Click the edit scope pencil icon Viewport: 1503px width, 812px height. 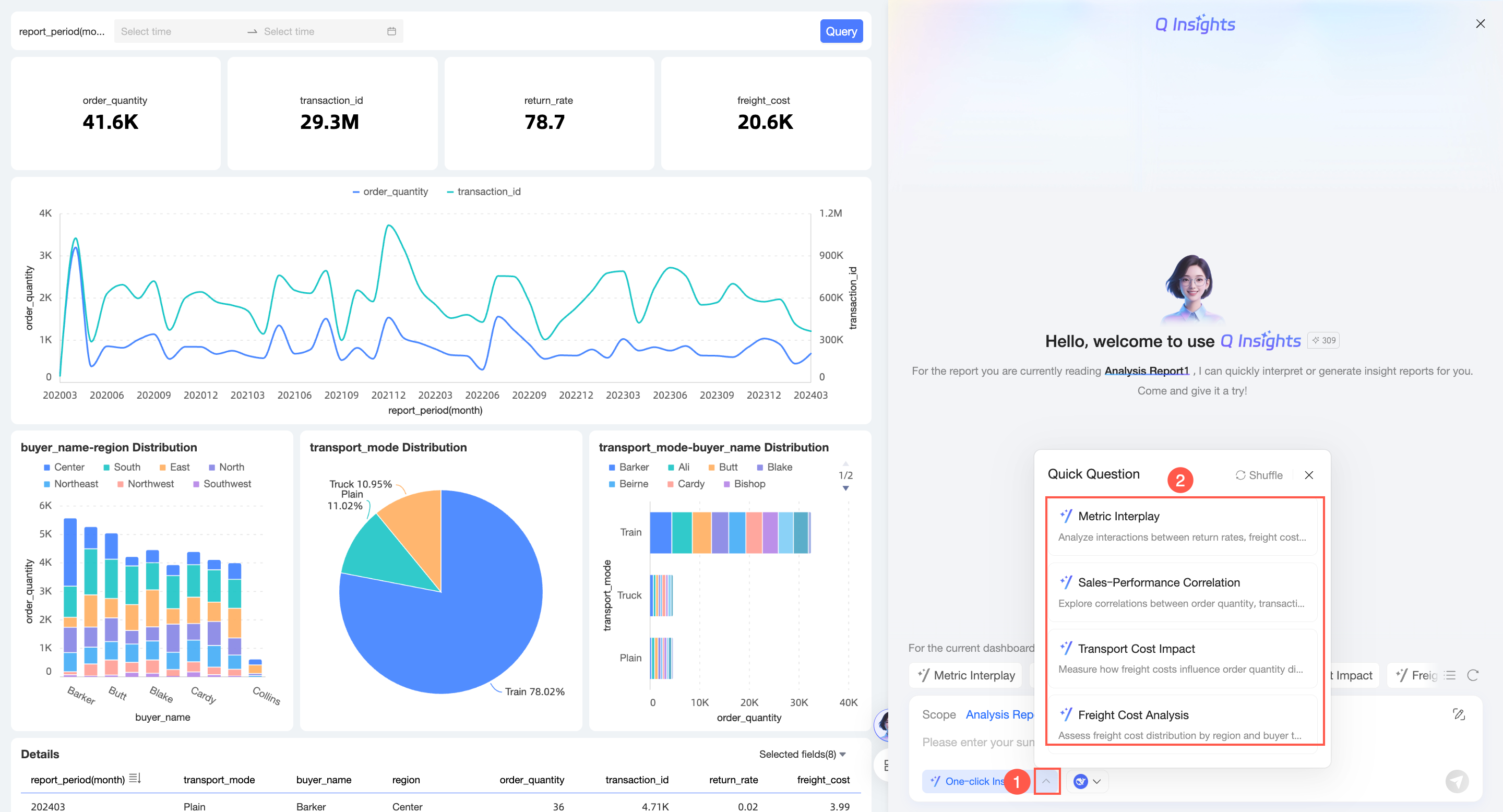tap(1459, 714)
